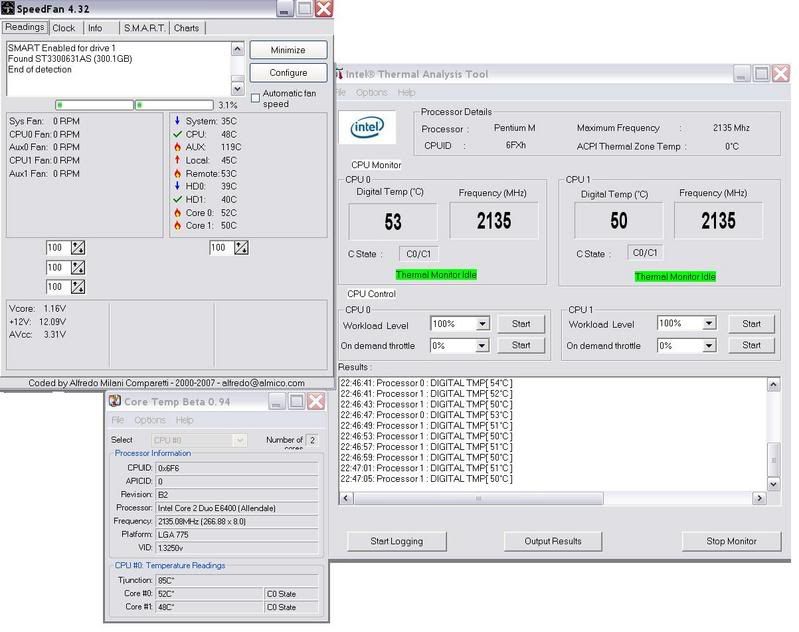Screen dimensions: 799x632
Task: Click the flame icon beside Core 0 52C
Action: click(177, 213)
